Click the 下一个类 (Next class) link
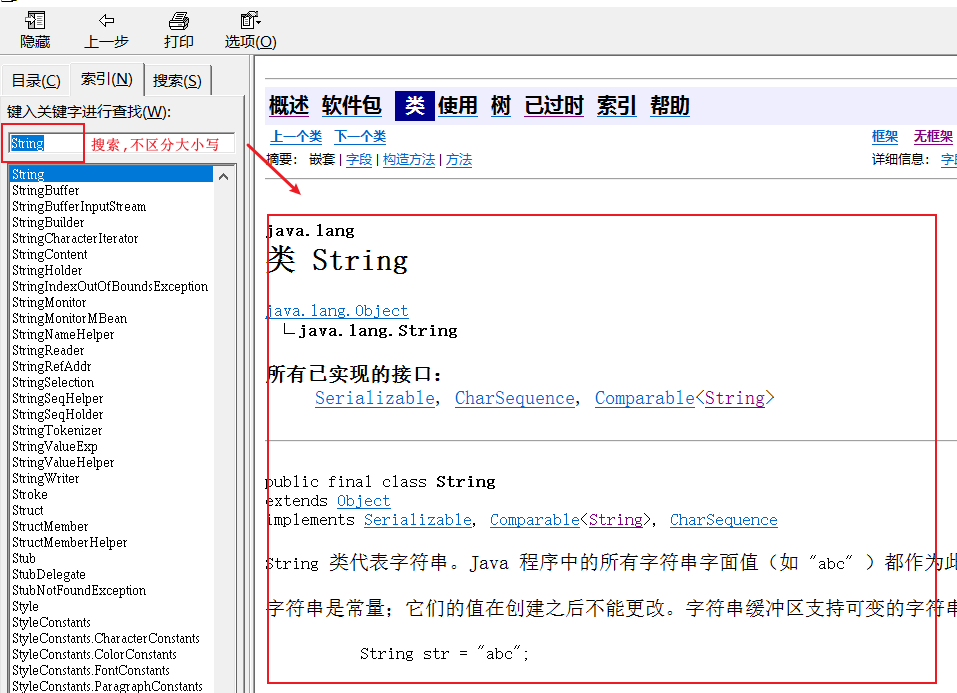The height and width of the screenshot is (693, 957). point(360,137)
